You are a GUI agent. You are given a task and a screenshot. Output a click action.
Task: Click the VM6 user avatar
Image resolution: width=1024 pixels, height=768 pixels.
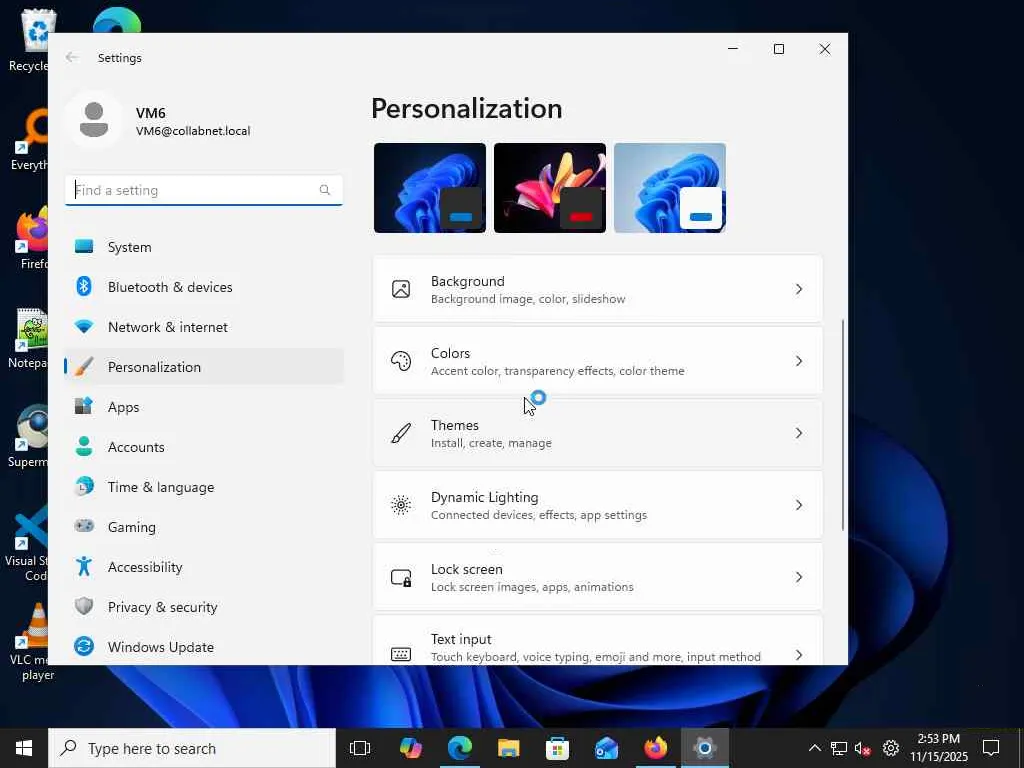click(x=94, y=120)
